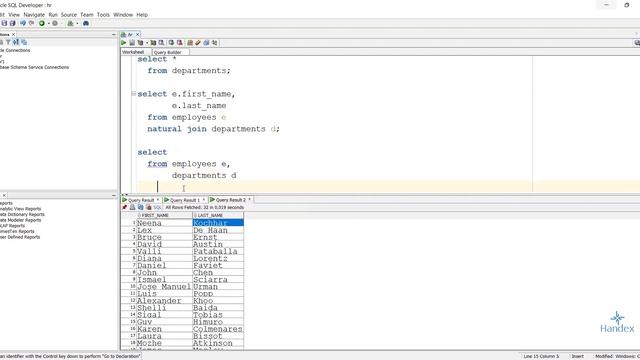This screenshot has height=360, width=640.
Task: Open the SQL Worksheet icon's dropdown arrow
Action: pyautogui.click(x=77, y=24)
